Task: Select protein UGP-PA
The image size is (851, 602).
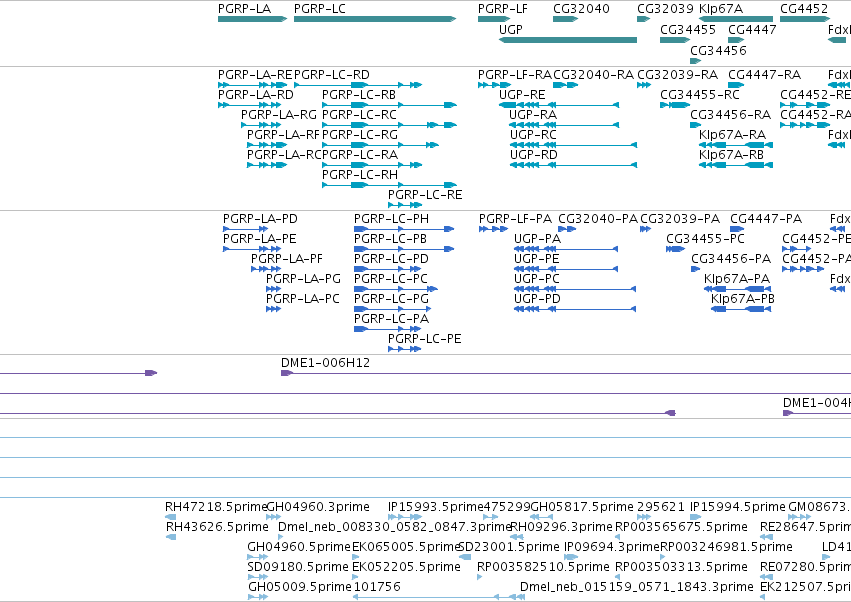Action: 537,239
